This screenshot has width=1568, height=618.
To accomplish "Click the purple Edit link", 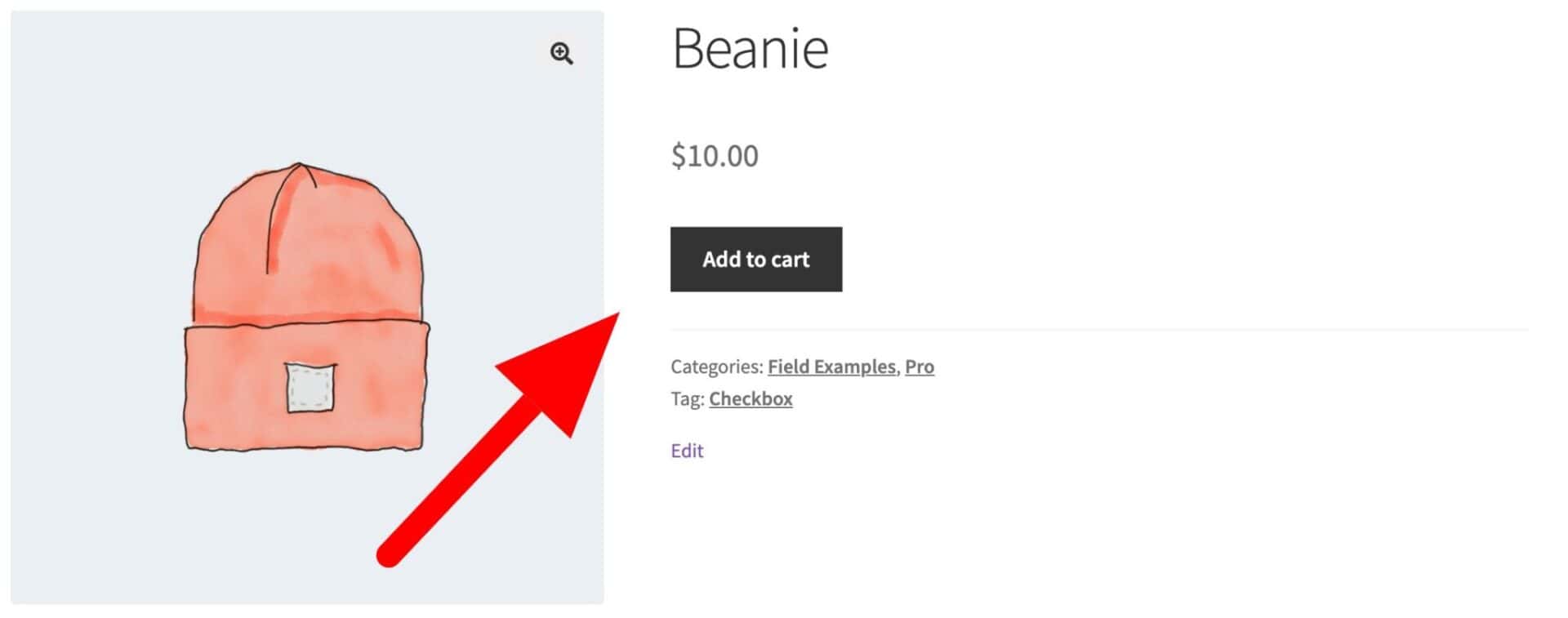I will [687, 451].
